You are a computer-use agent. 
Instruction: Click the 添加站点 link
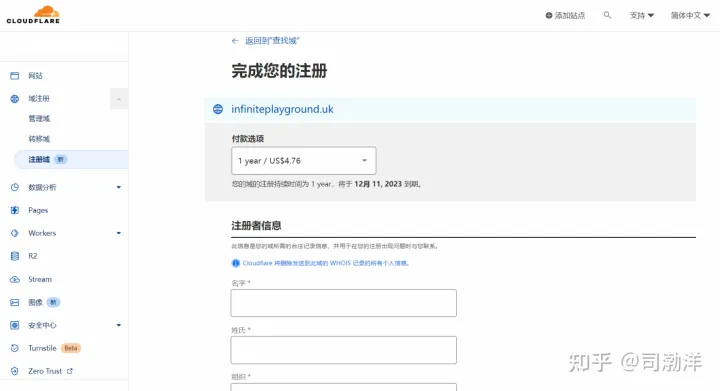click(x=565, y=16)
